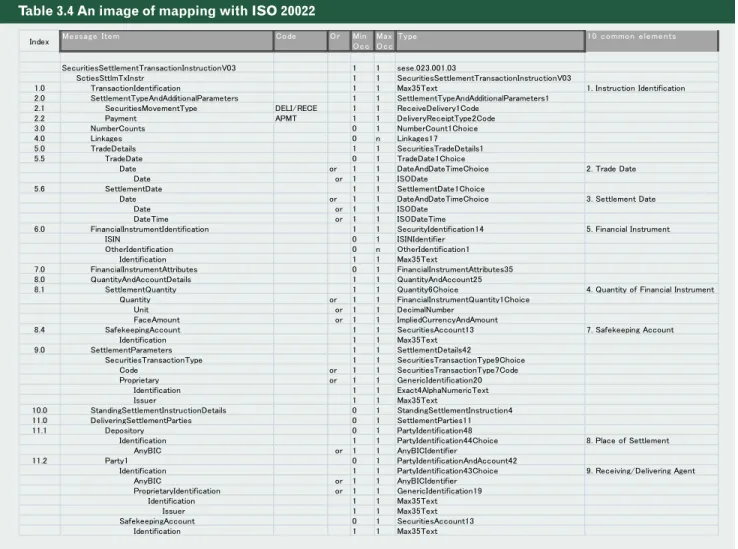
Task: Select the 'ISINIdentifier' type cell
Action: point(420,239)
